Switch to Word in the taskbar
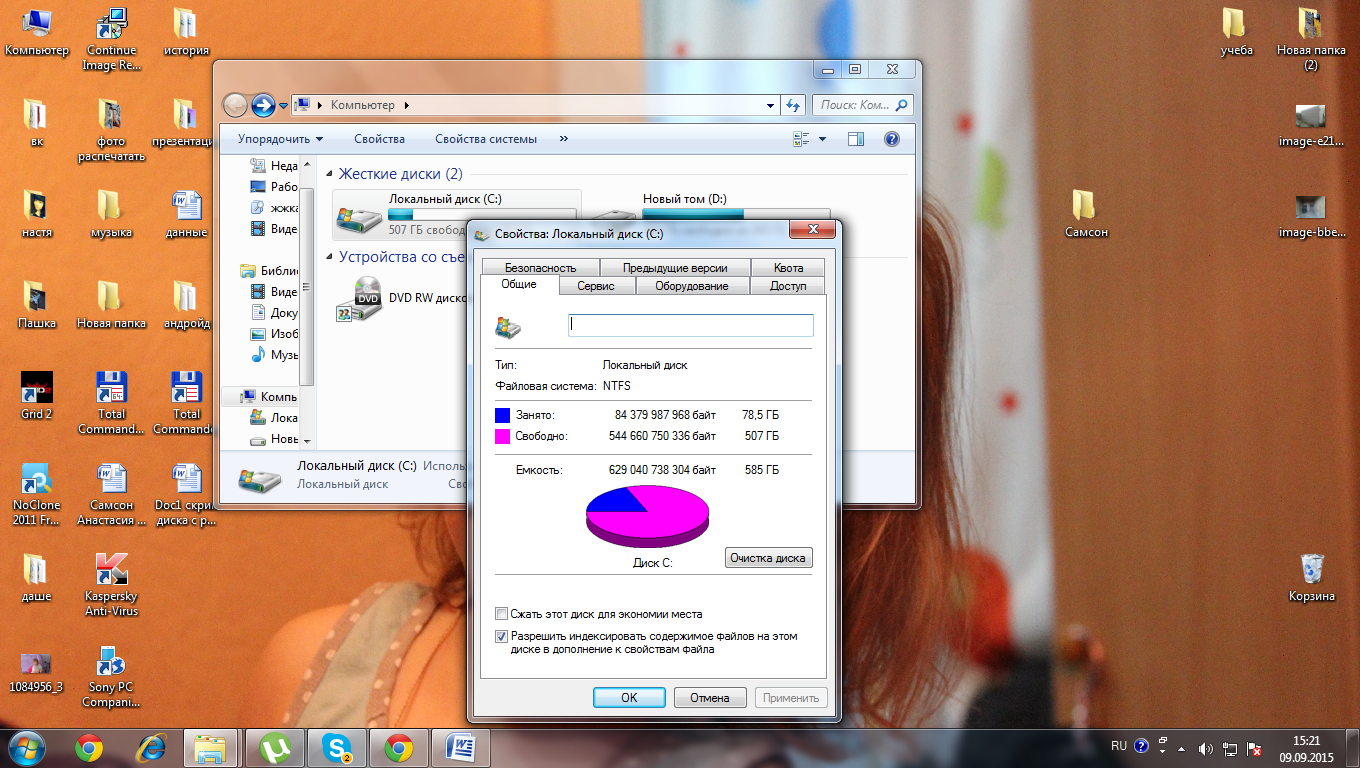The image size is (1360, 768). [x=461, y=747]
